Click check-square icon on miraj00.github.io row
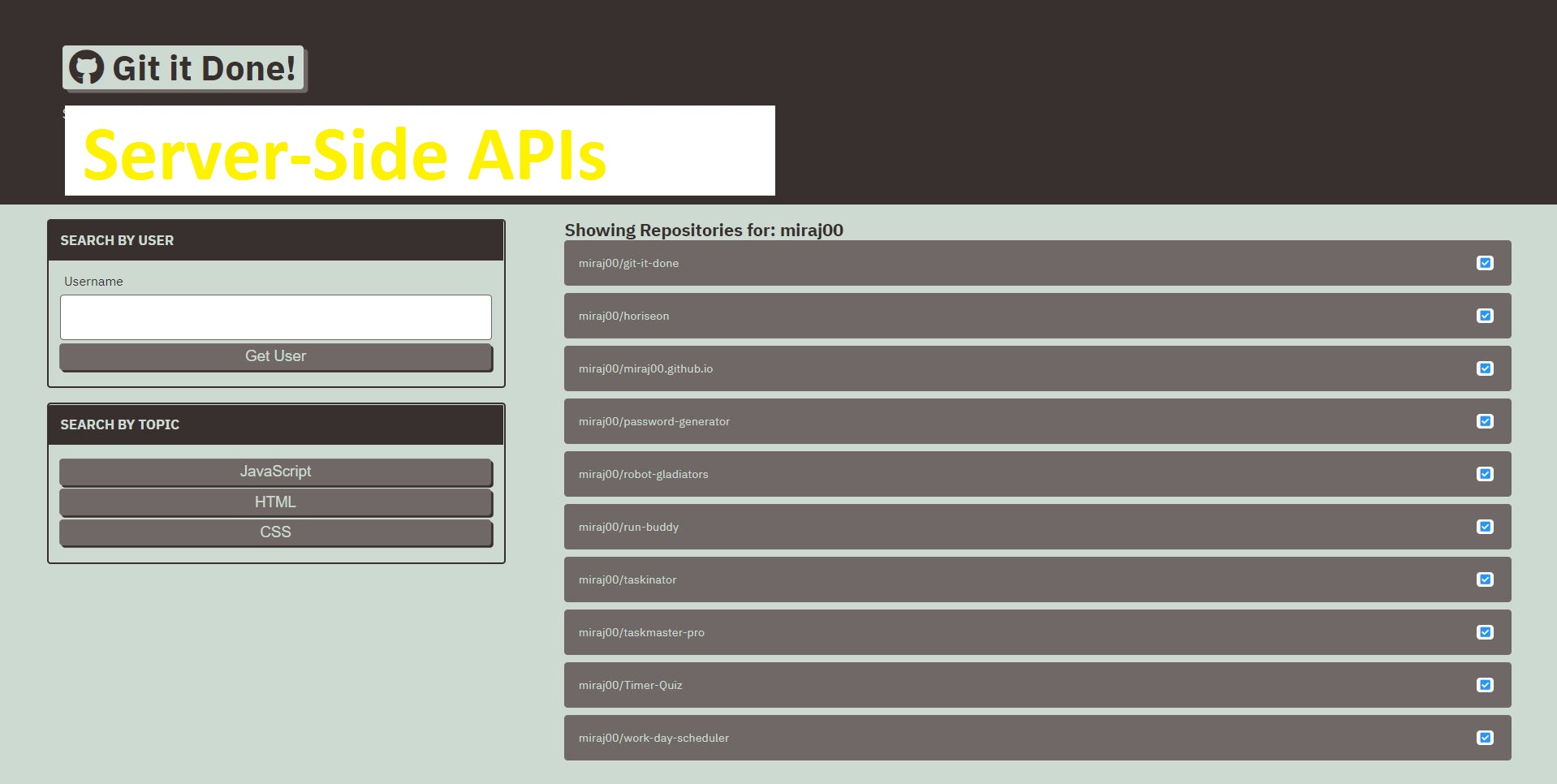The width and height of the screenshot is (1557, 784). point(1485,368)
